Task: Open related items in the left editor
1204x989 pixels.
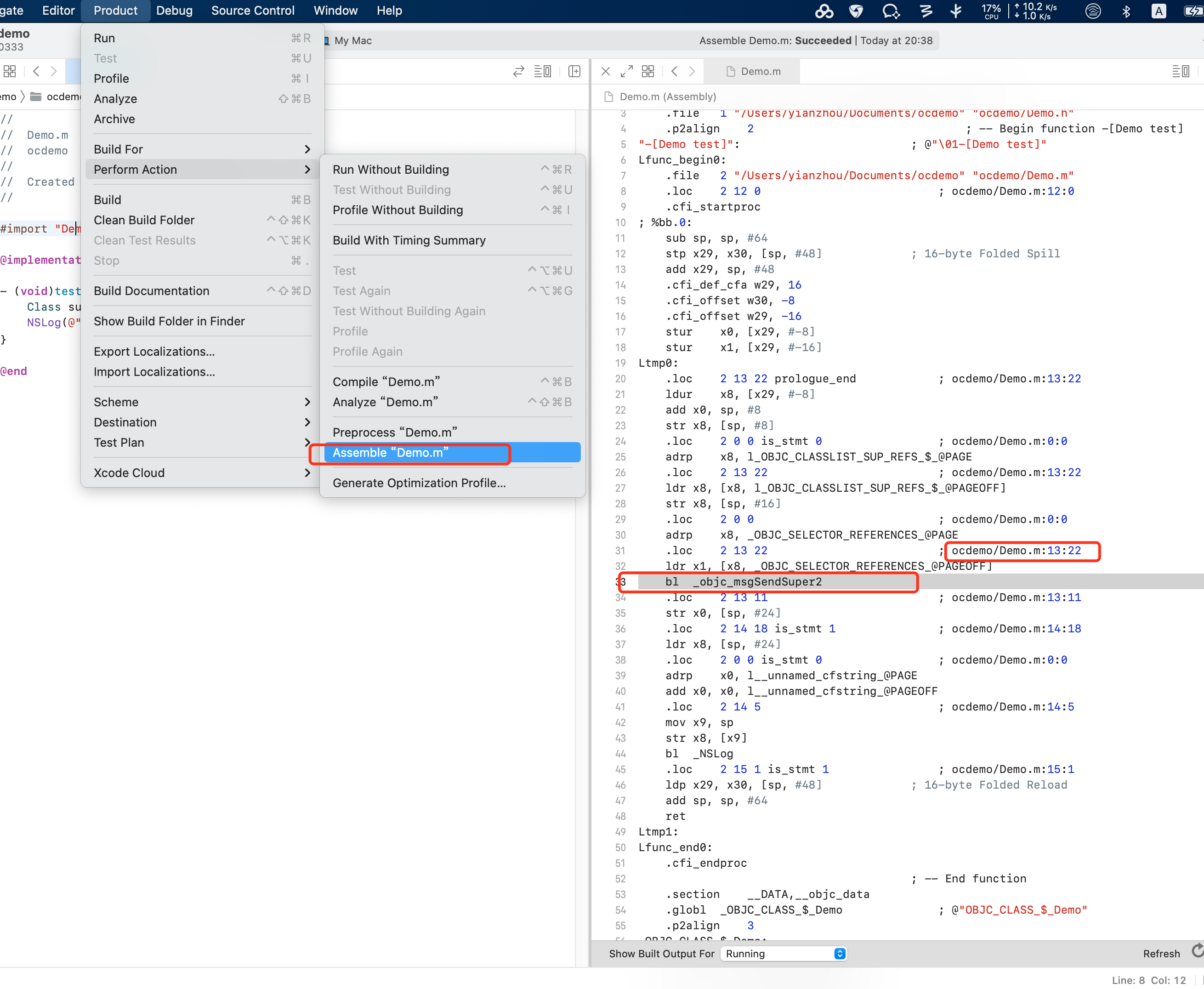Action: 10,71
